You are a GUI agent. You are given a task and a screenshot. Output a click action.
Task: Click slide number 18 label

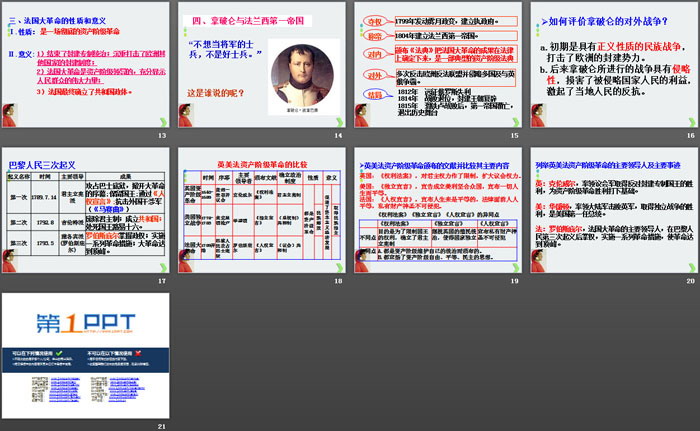point(338,281)
